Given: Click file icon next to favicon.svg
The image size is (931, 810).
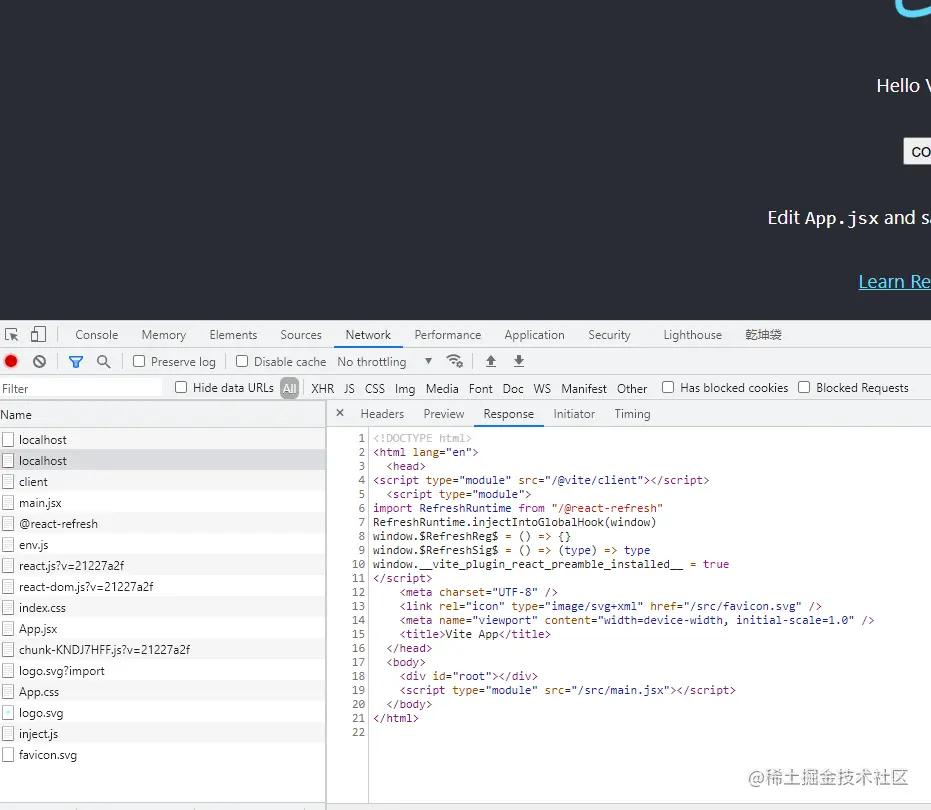Looking at the screenshot, I should 8,755.
